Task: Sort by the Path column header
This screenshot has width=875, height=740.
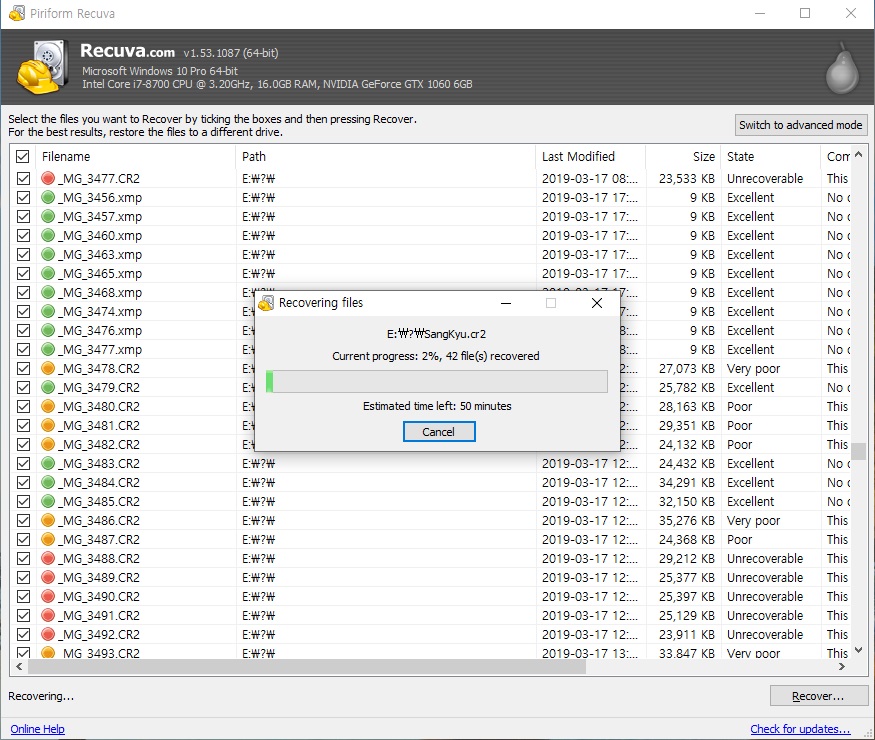Action: click(x=386, y=157)
